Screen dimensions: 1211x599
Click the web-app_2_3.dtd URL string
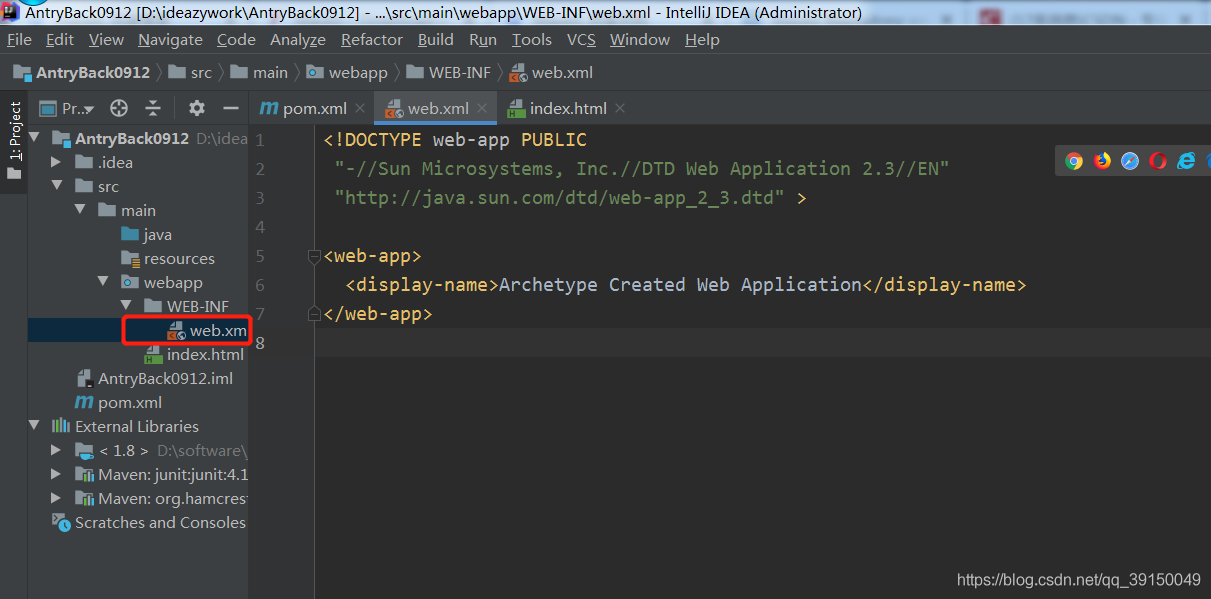[x=560, y=198]
